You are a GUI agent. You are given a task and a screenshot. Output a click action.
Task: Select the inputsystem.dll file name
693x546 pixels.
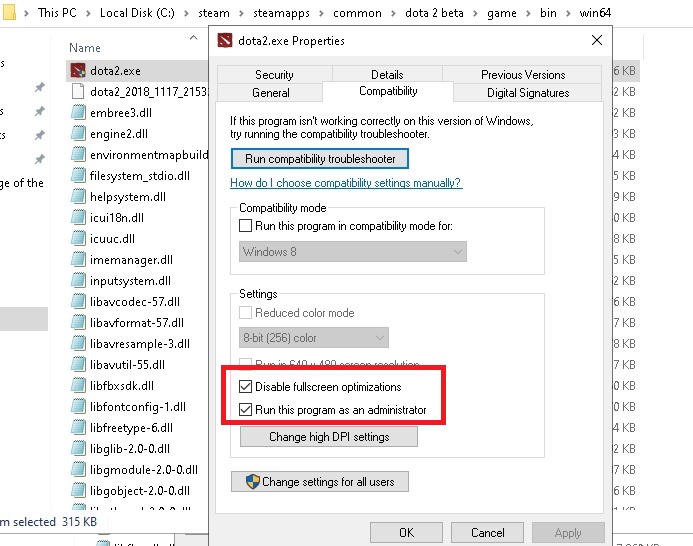[130, 280]
